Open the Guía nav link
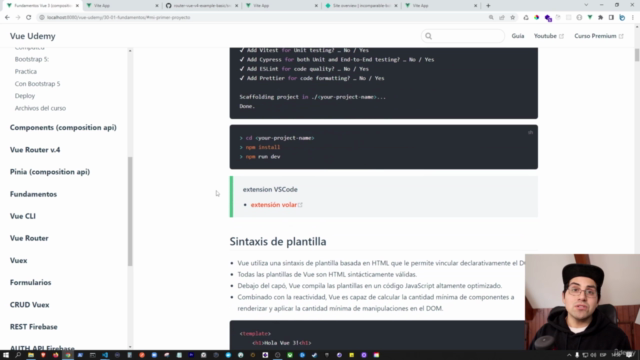 pos(518,36)
